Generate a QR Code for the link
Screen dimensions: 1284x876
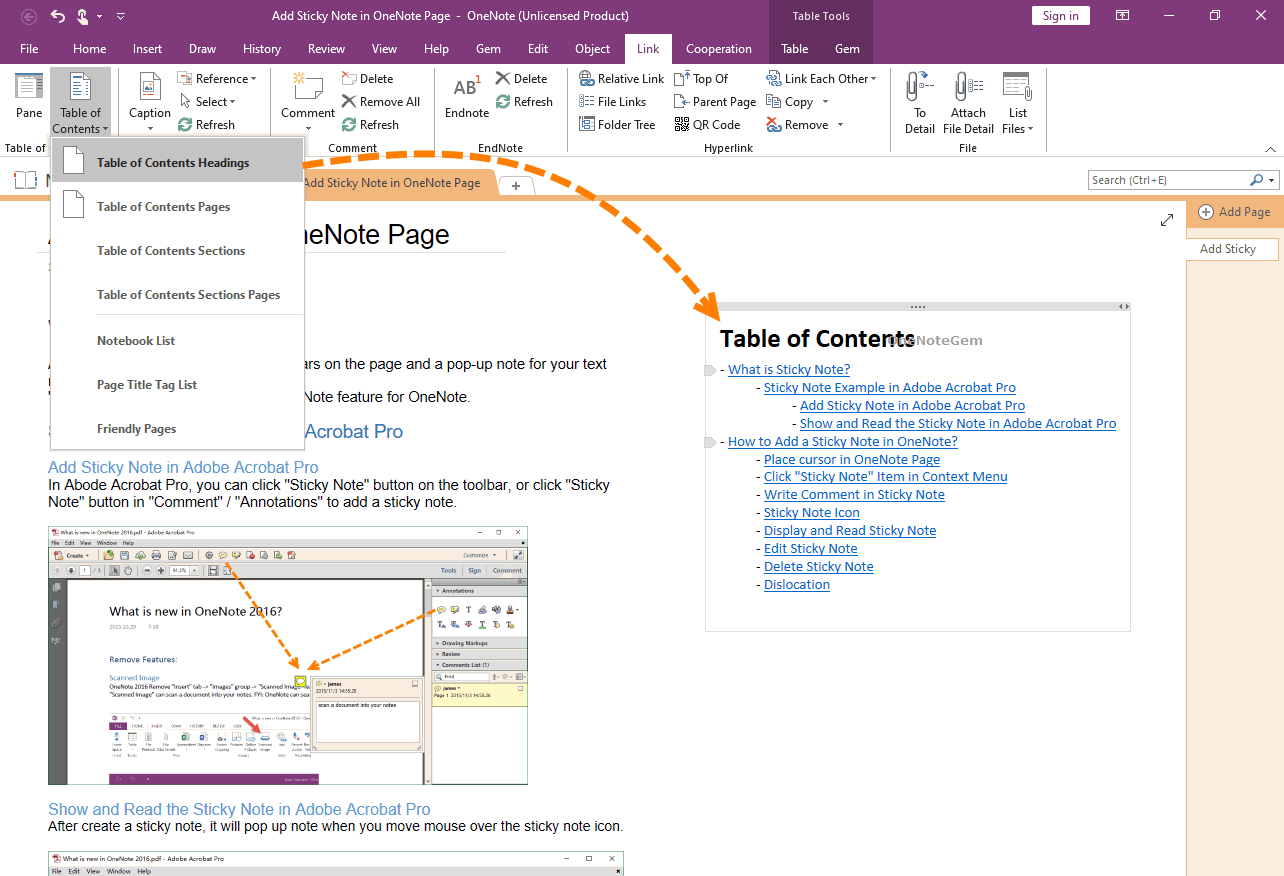coord(709,124)
